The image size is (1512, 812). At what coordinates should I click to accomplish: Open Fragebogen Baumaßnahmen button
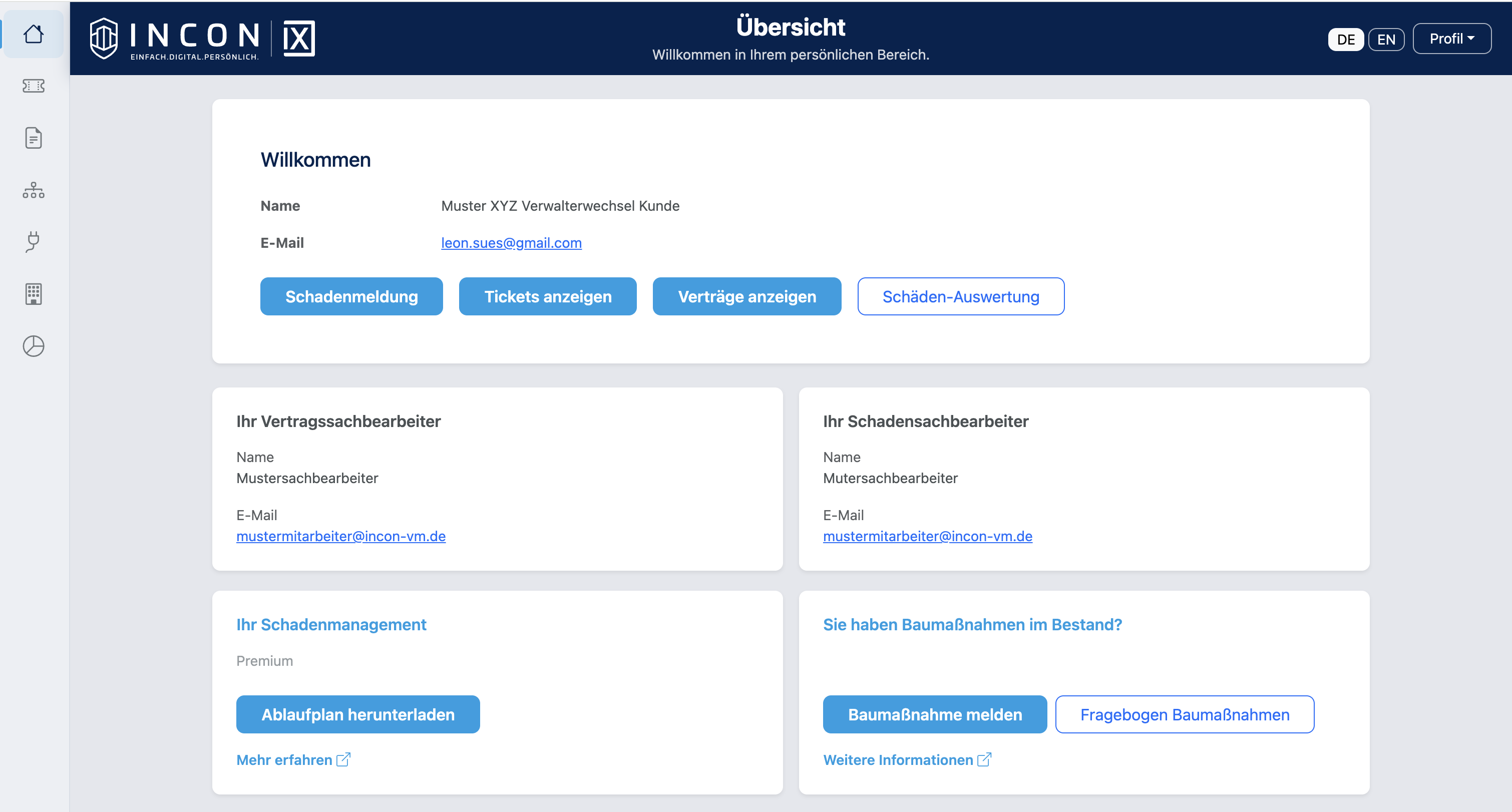click(x=1185, y=714)
